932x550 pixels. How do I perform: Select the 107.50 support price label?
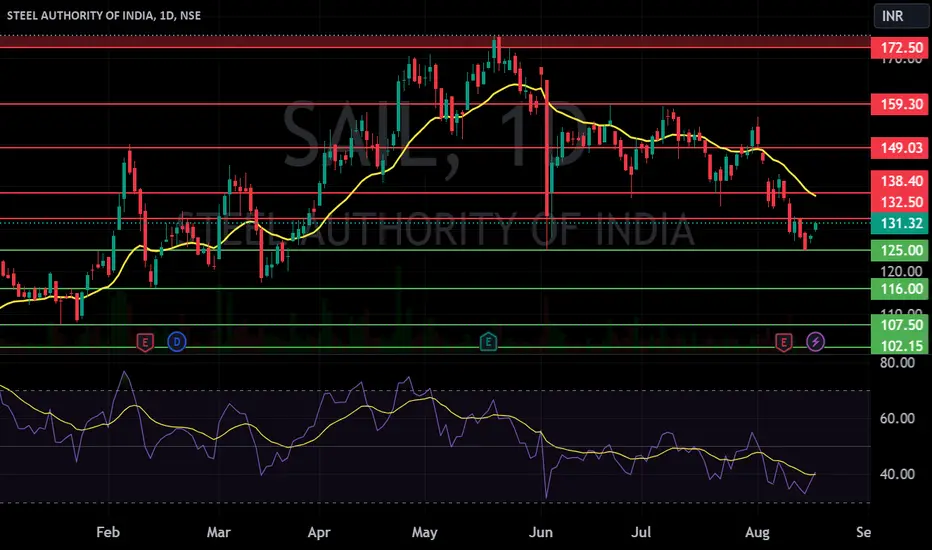[899, 325]
